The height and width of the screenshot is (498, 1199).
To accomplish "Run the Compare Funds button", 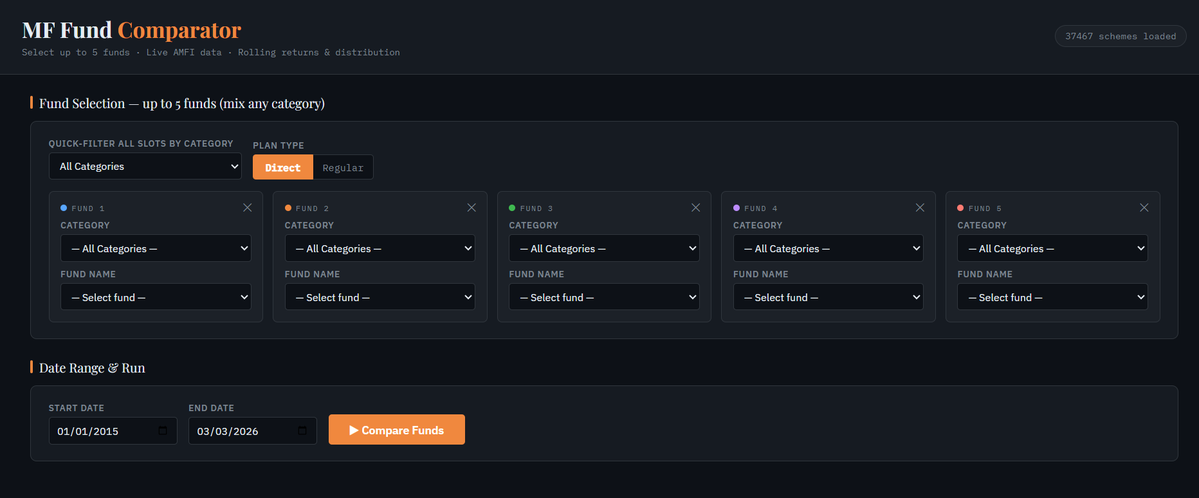I will [x=397, y=430].
